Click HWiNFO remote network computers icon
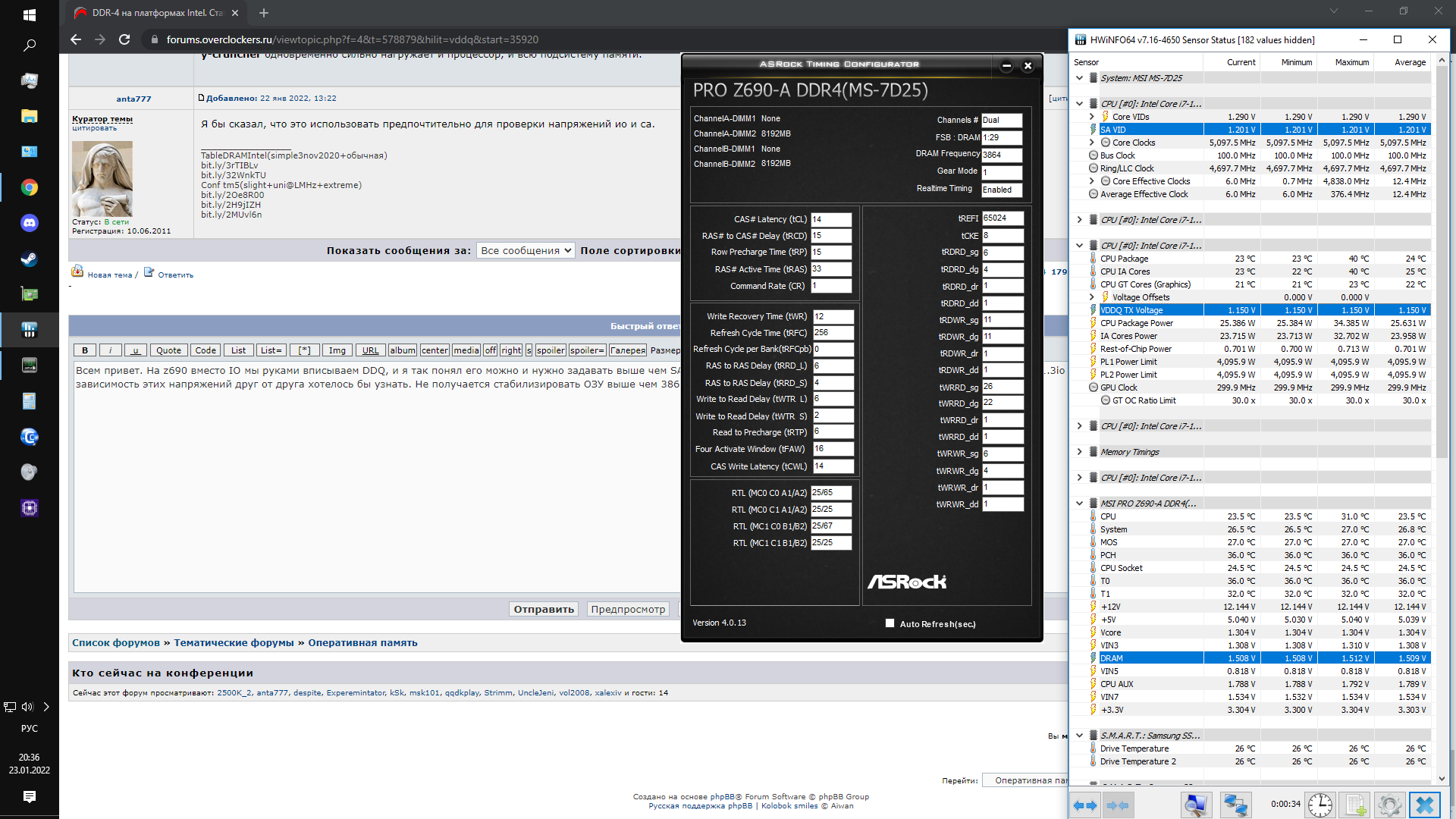1456x819 pixels. pyautogui.click(x=1235, y=805)
